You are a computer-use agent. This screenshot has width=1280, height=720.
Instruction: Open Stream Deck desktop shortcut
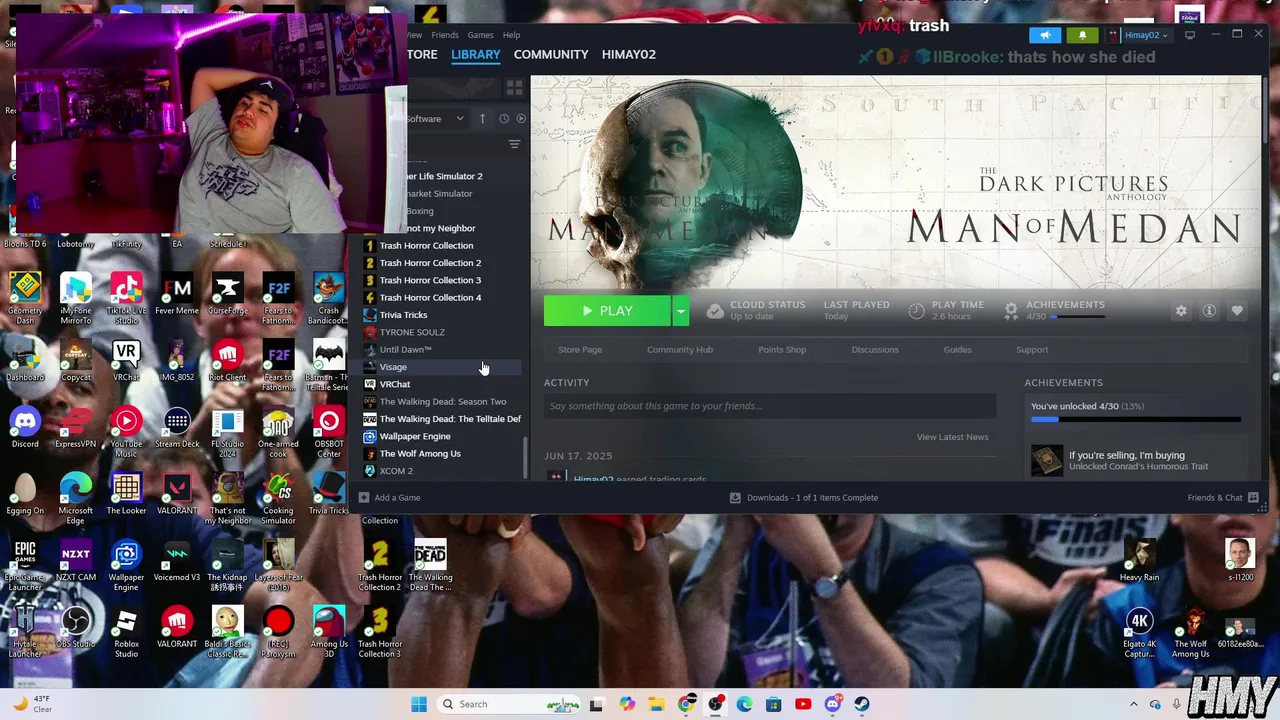pyautogui.click(x=177, y=428)
